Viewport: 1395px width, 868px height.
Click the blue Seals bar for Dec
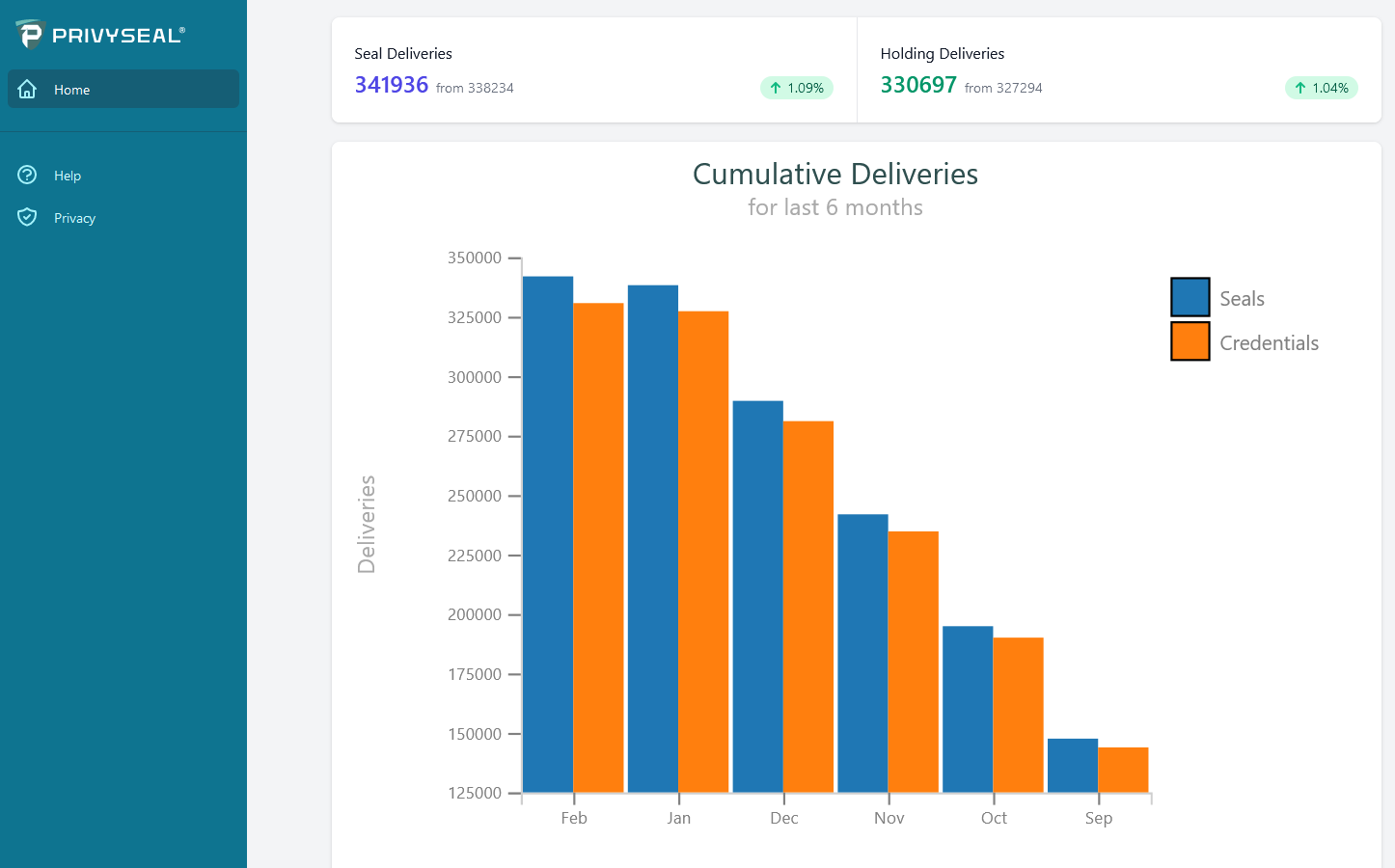[757, 596]
